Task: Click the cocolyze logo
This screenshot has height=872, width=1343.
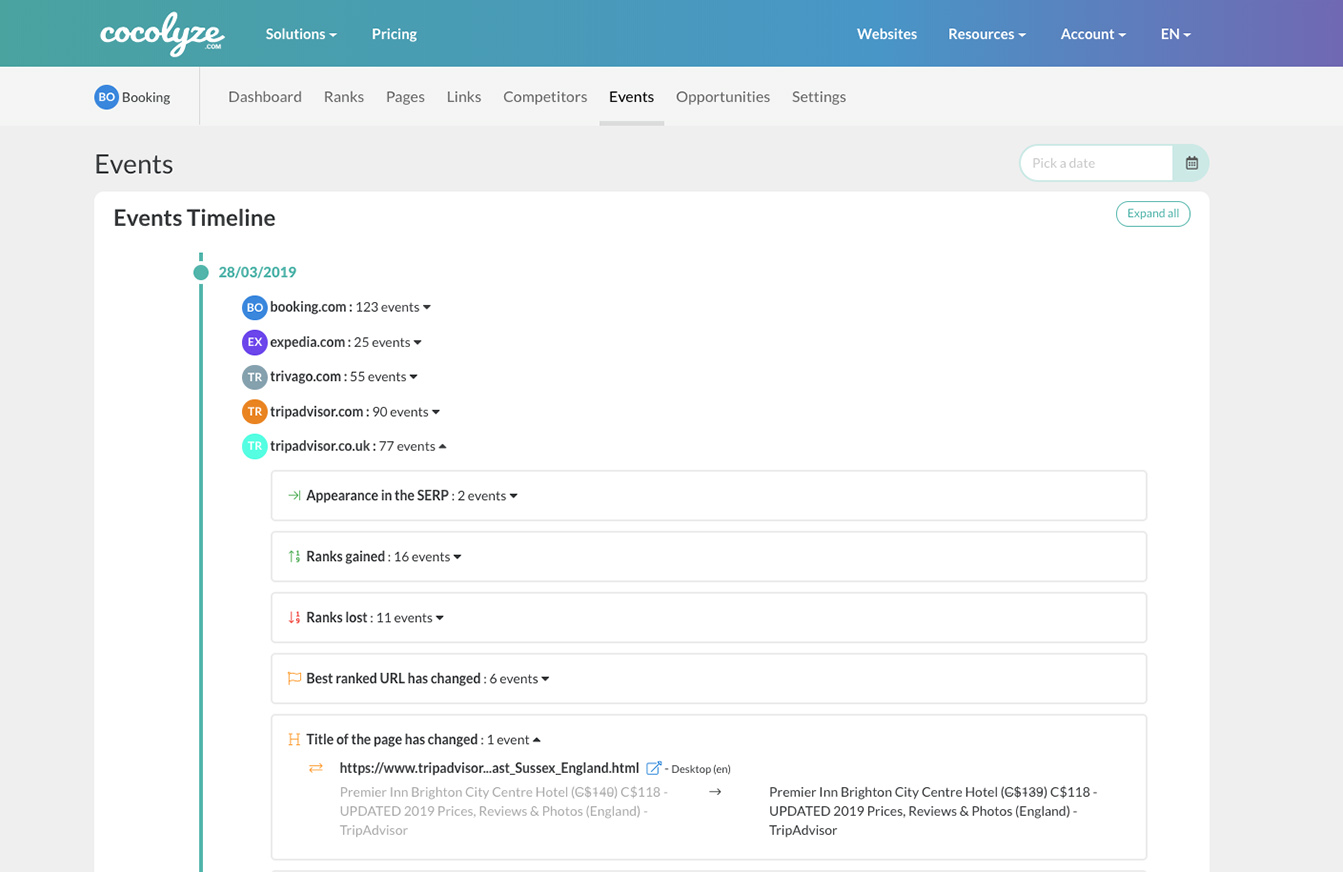Action: pos(162,34)
